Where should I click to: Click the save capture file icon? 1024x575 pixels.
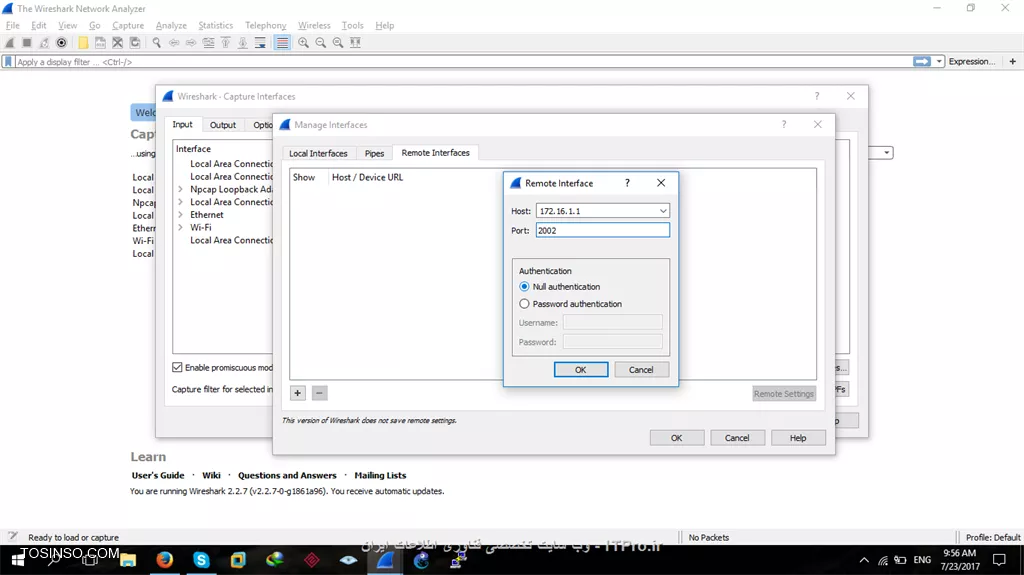(100, 42)
